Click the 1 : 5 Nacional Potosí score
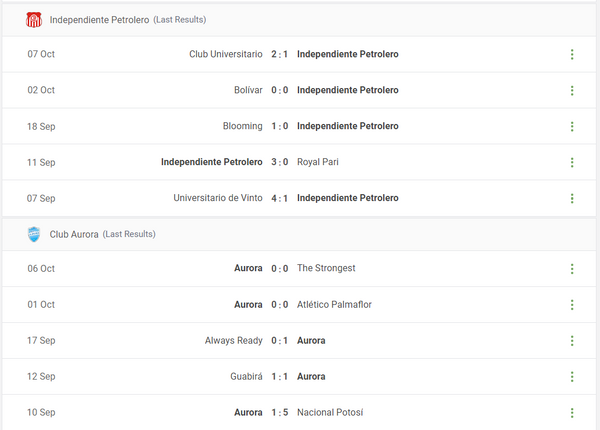The height and width of the screenshot is (430, 600). 280,412
